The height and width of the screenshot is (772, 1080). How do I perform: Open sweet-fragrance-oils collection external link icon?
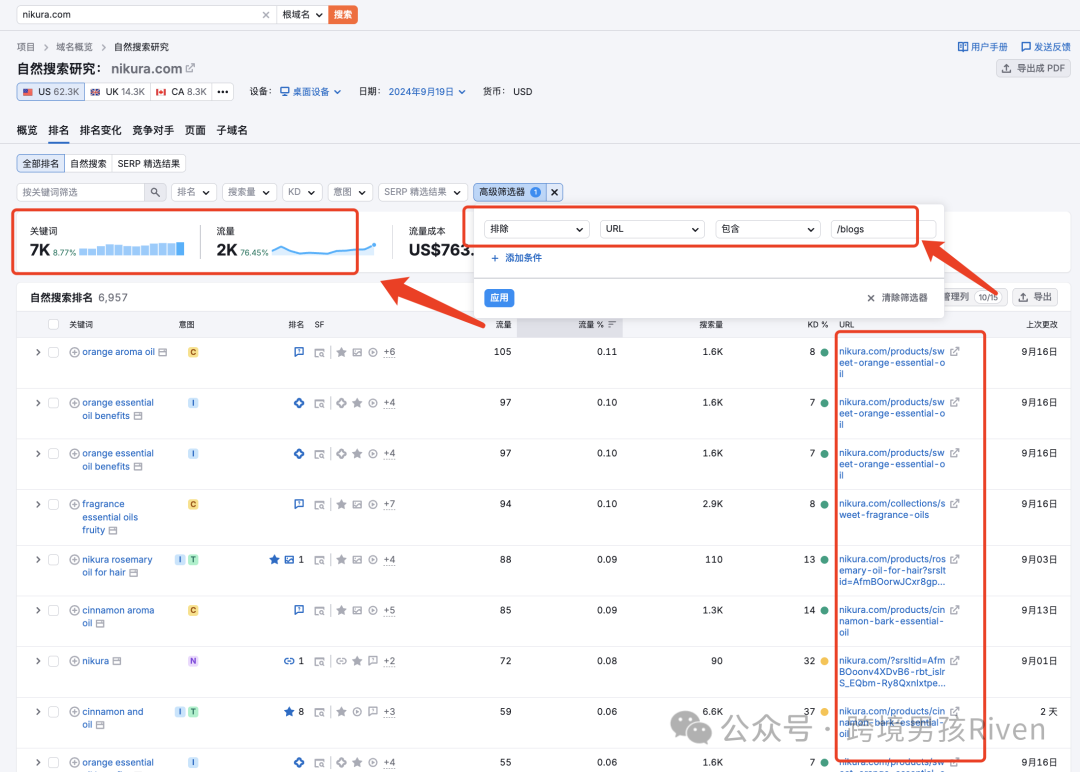(955, 503)
